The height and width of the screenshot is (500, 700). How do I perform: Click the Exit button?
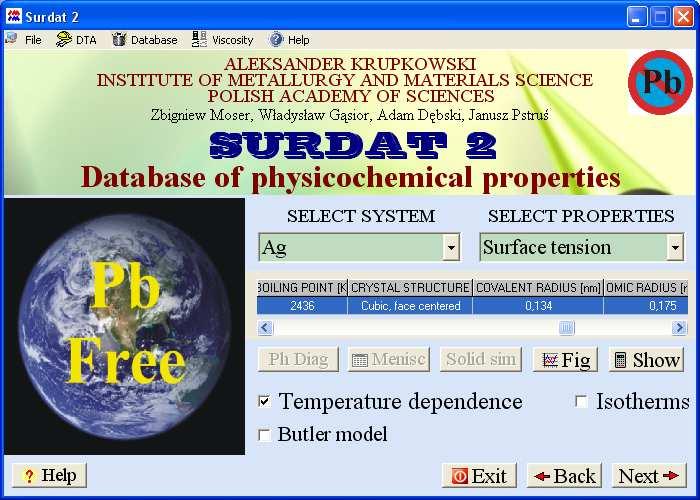click(x=479, y=476)
